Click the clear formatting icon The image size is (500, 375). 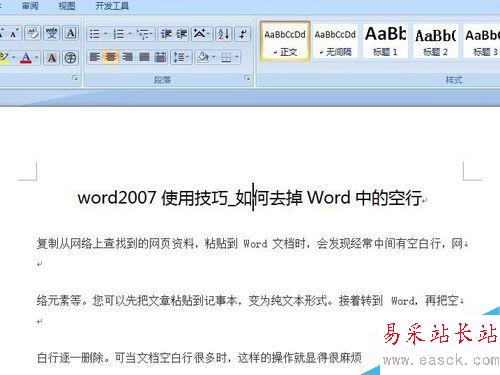(32, 33)
